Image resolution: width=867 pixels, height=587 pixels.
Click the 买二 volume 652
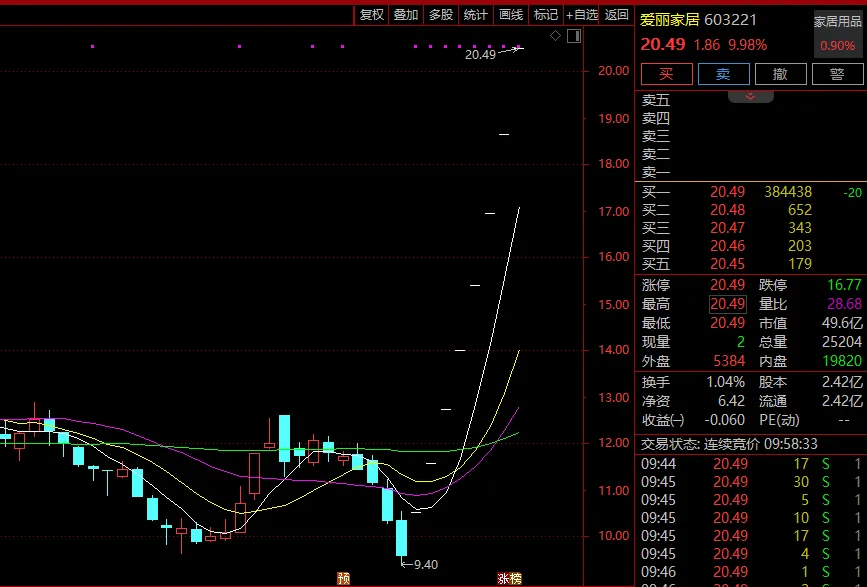tap(800, 210)
